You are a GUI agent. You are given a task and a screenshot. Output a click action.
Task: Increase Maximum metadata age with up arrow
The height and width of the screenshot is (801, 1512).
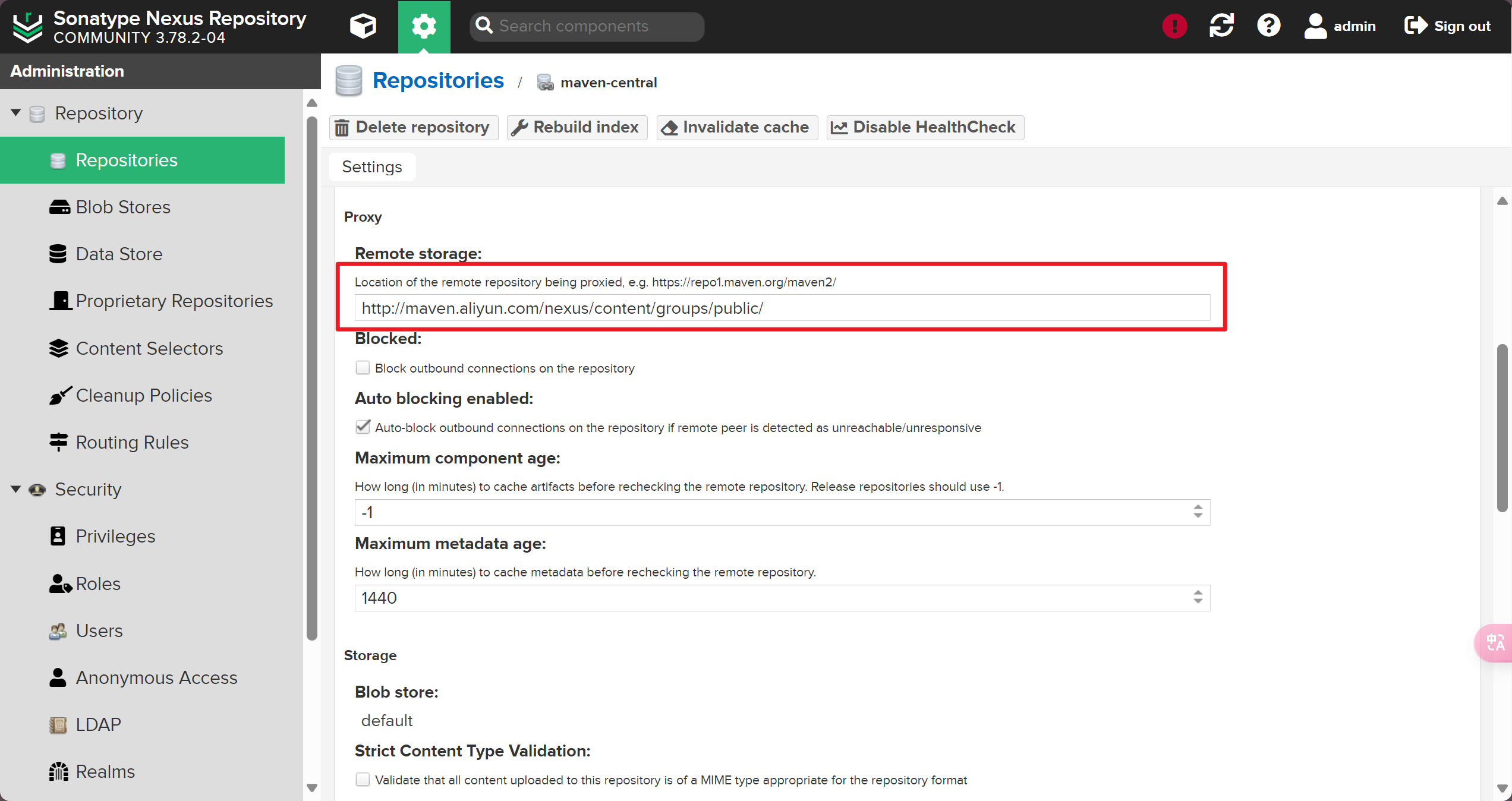click(x=1198, y=592)
